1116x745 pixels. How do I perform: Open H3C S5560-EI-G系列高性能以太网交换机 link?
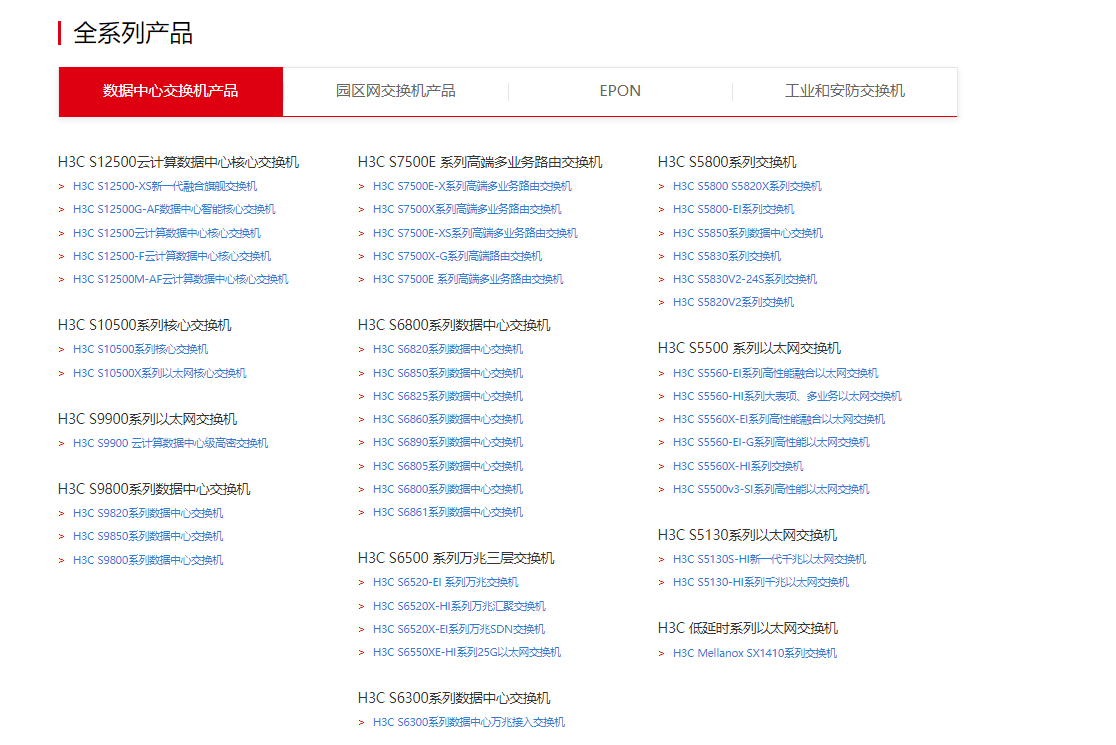(x=772, y=443)
